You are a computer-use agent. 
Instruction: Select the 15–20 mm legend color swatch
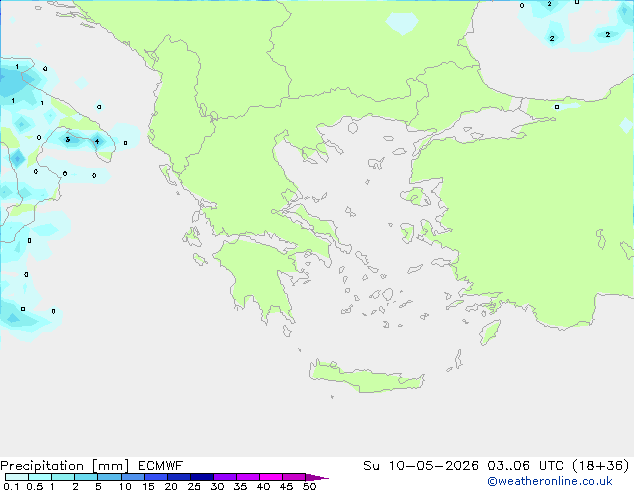coord(156,477)
